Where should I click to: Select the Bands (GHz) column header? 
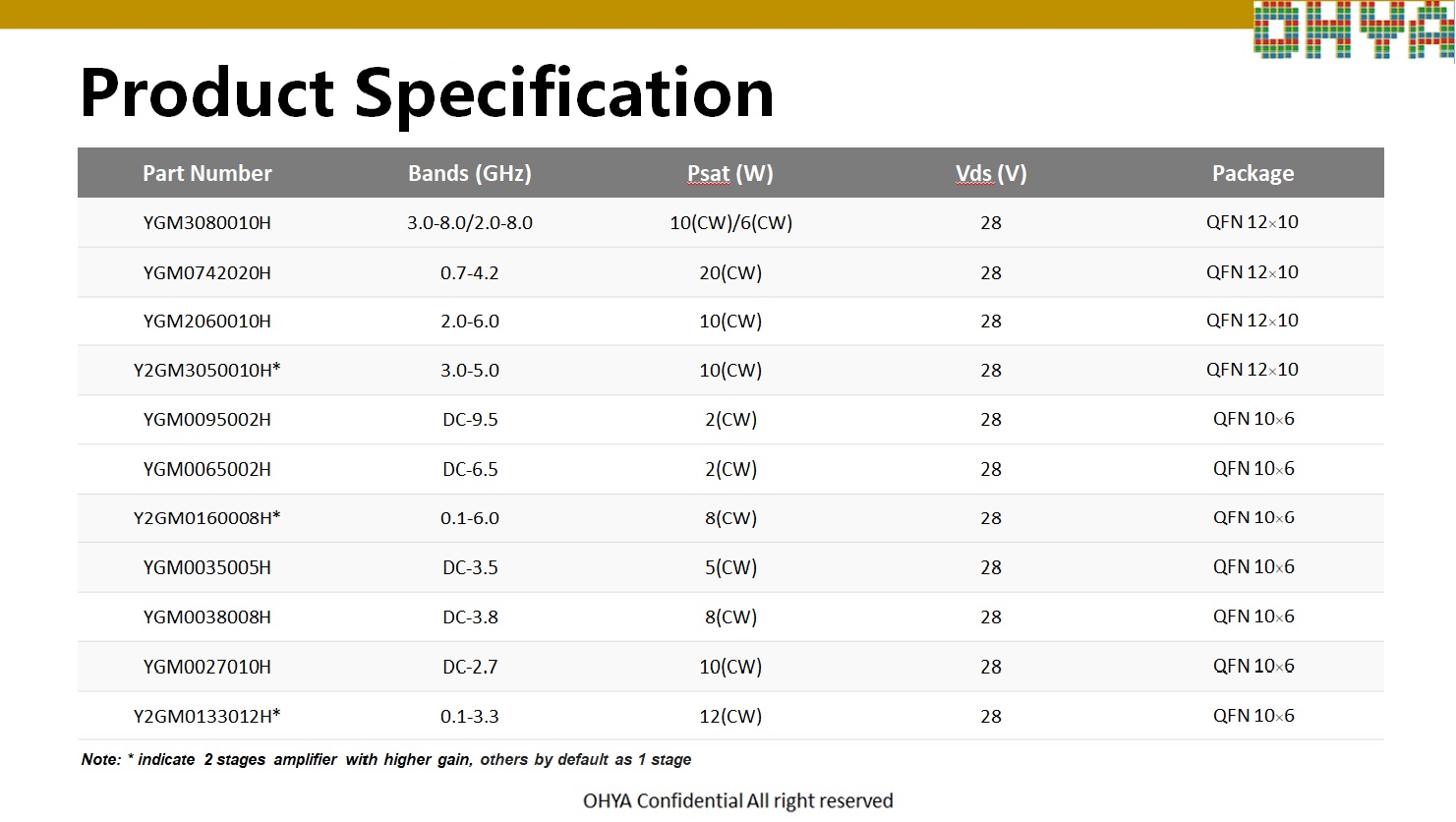pos(470,174)
